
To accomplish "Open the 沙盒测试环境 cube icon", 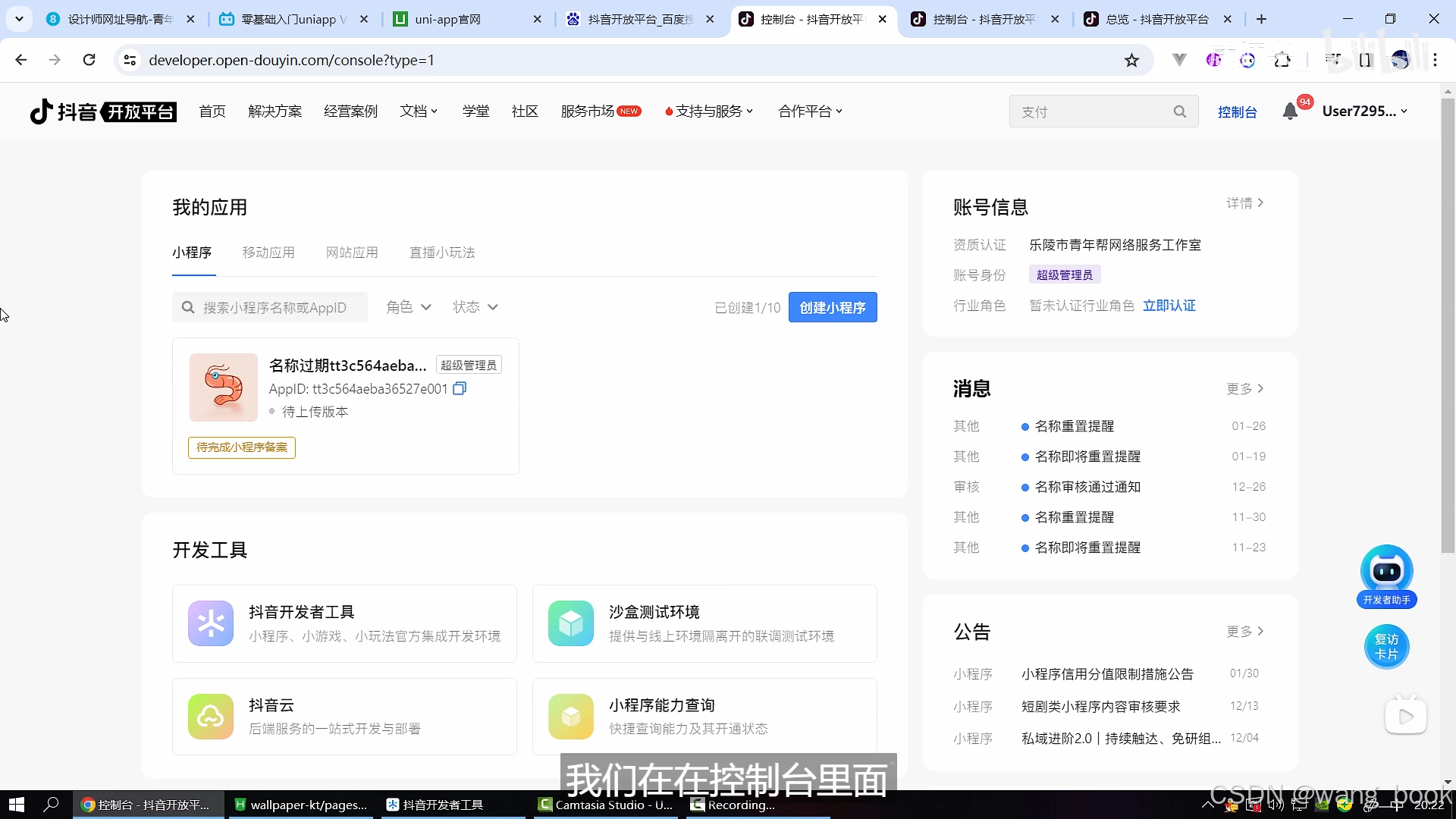I will [x=571, y=623].
